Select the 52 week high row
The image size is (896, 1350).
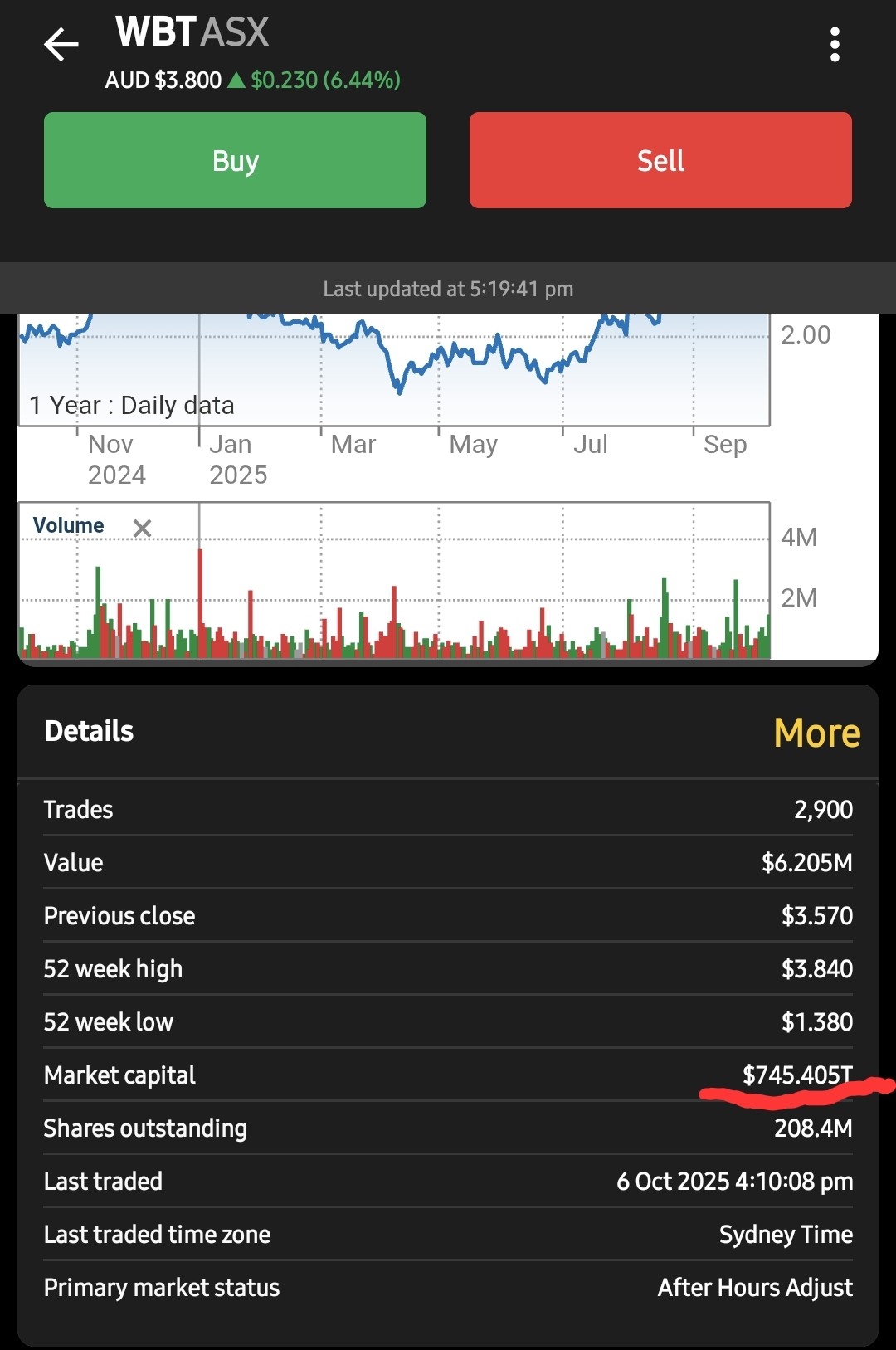448,968
